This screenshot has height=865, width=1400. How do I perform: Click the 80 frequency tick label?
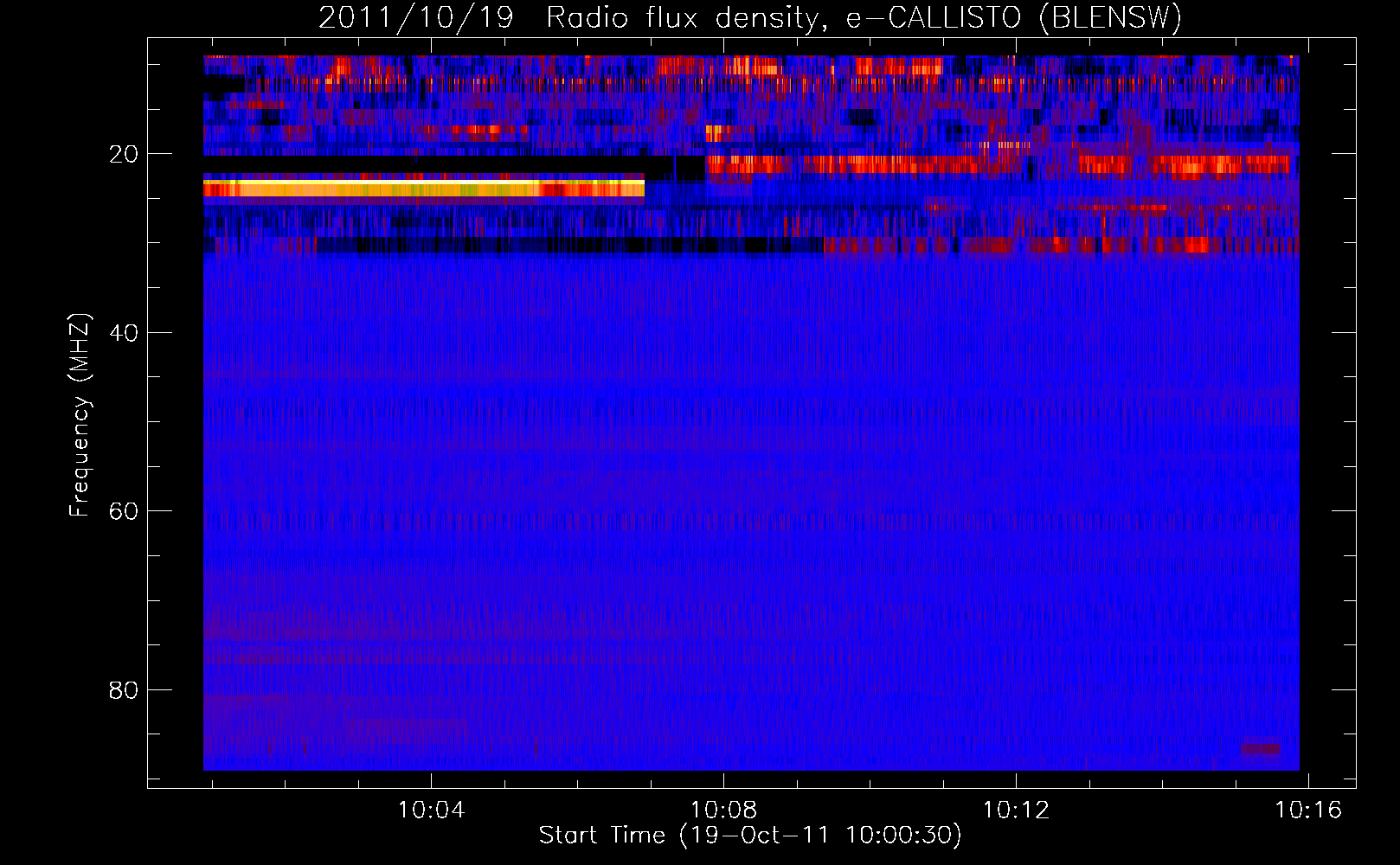coord(124,690)
